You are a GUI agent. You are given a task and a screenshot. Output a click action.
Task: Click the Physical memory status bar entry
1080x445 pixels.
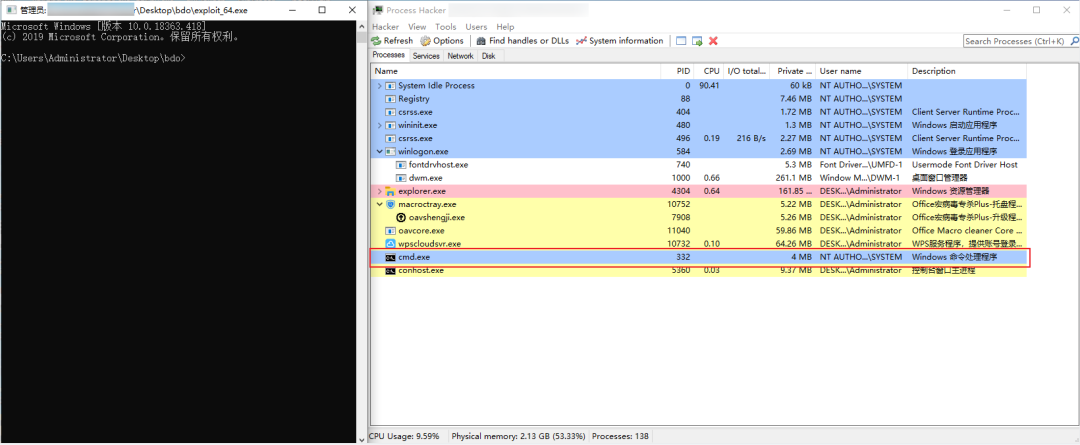click(x=519, y=436)
